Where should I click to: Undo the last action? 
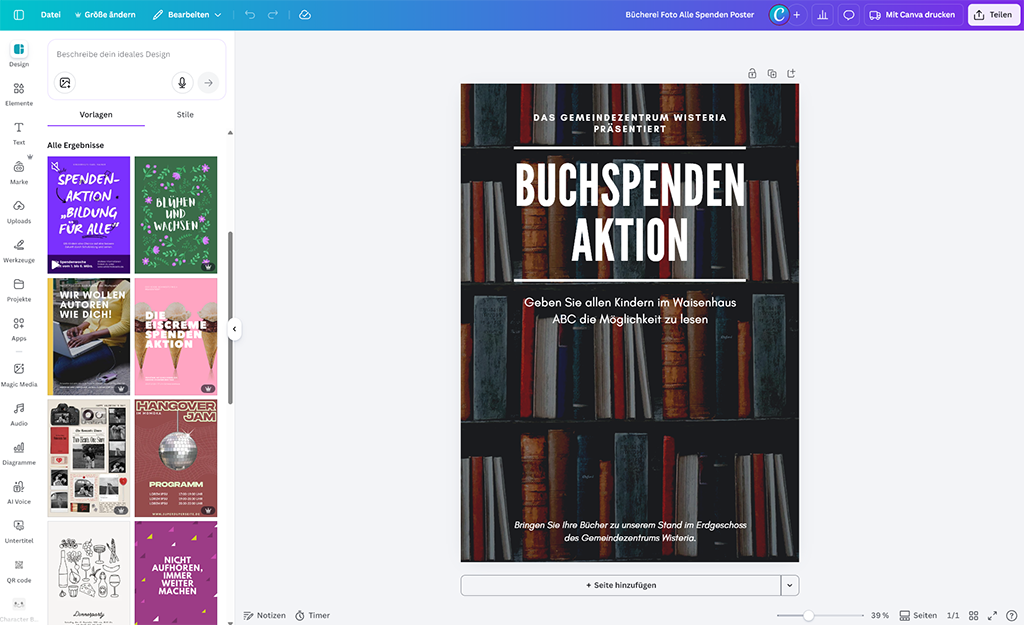pyautogui.click(x=249, y=14)
